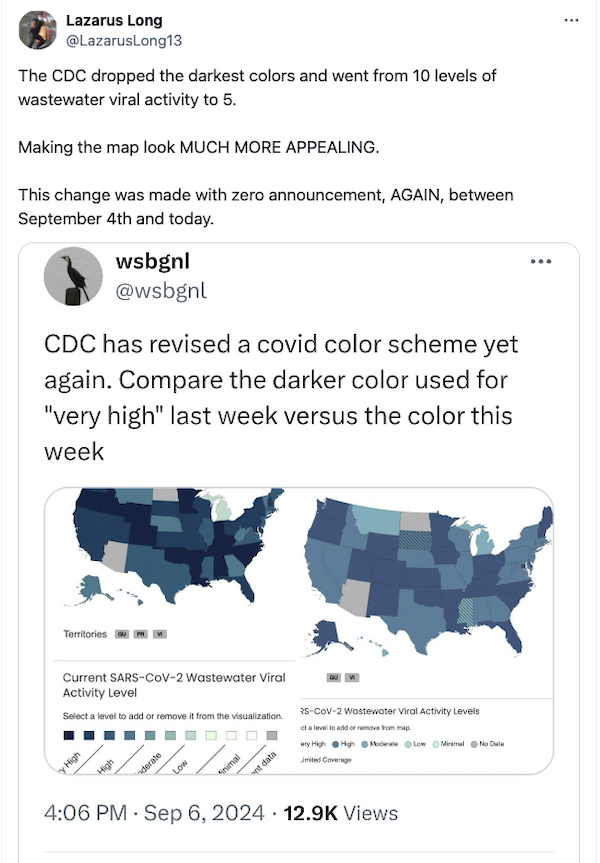
Task: Open more options on quoted wsbgnl tweet
Action: click(542, 262)
